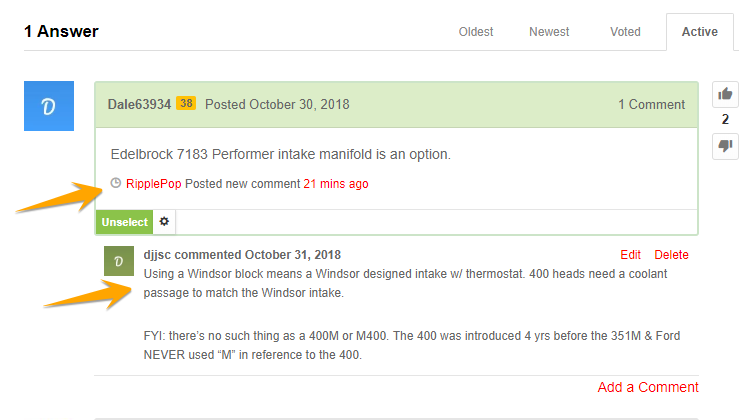Open the gear settings icon beside Unselect

(x=164, y=222)
